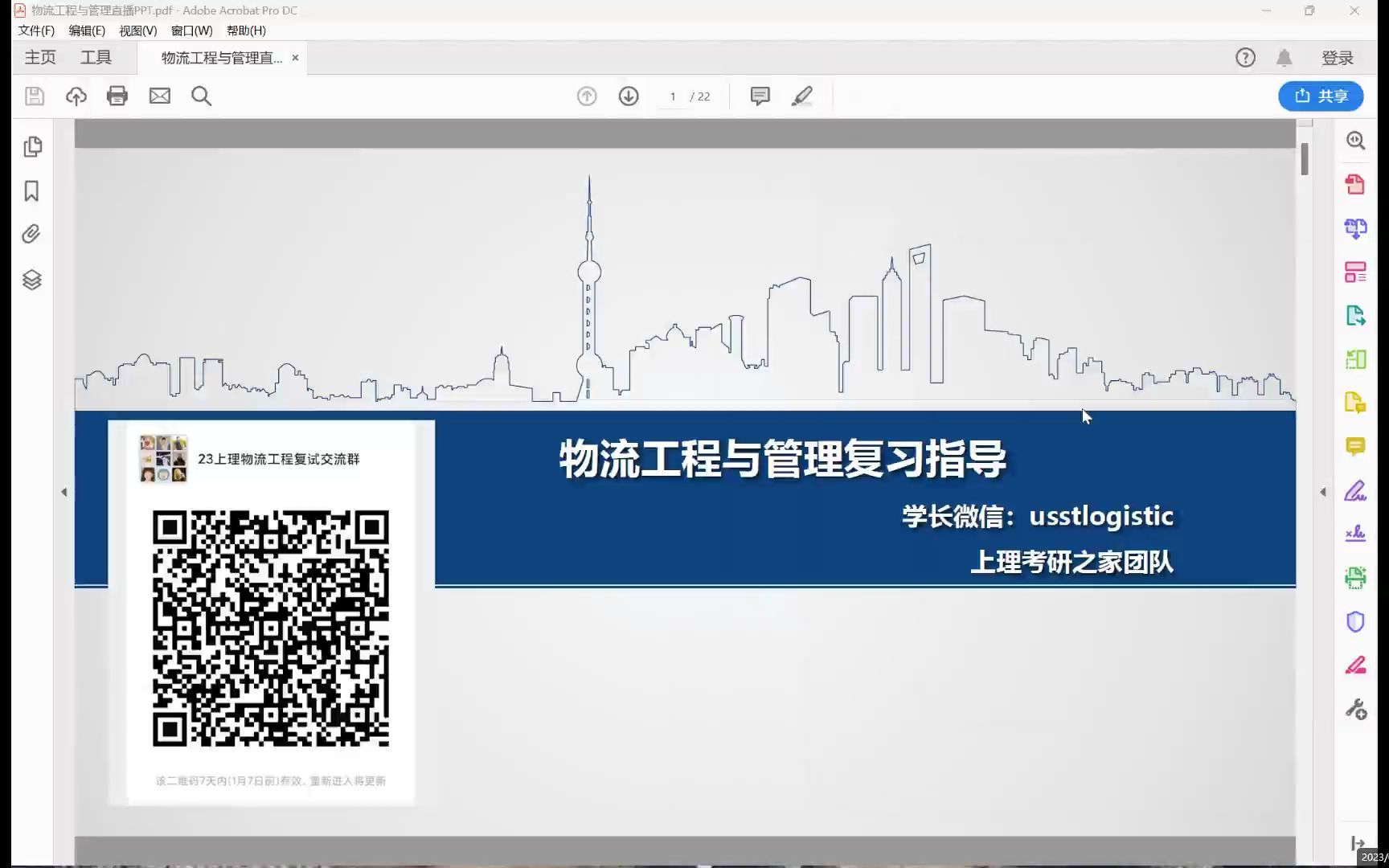Click the 登录 sign-in link
The image size is (1389, 868).
(1338, 58)
